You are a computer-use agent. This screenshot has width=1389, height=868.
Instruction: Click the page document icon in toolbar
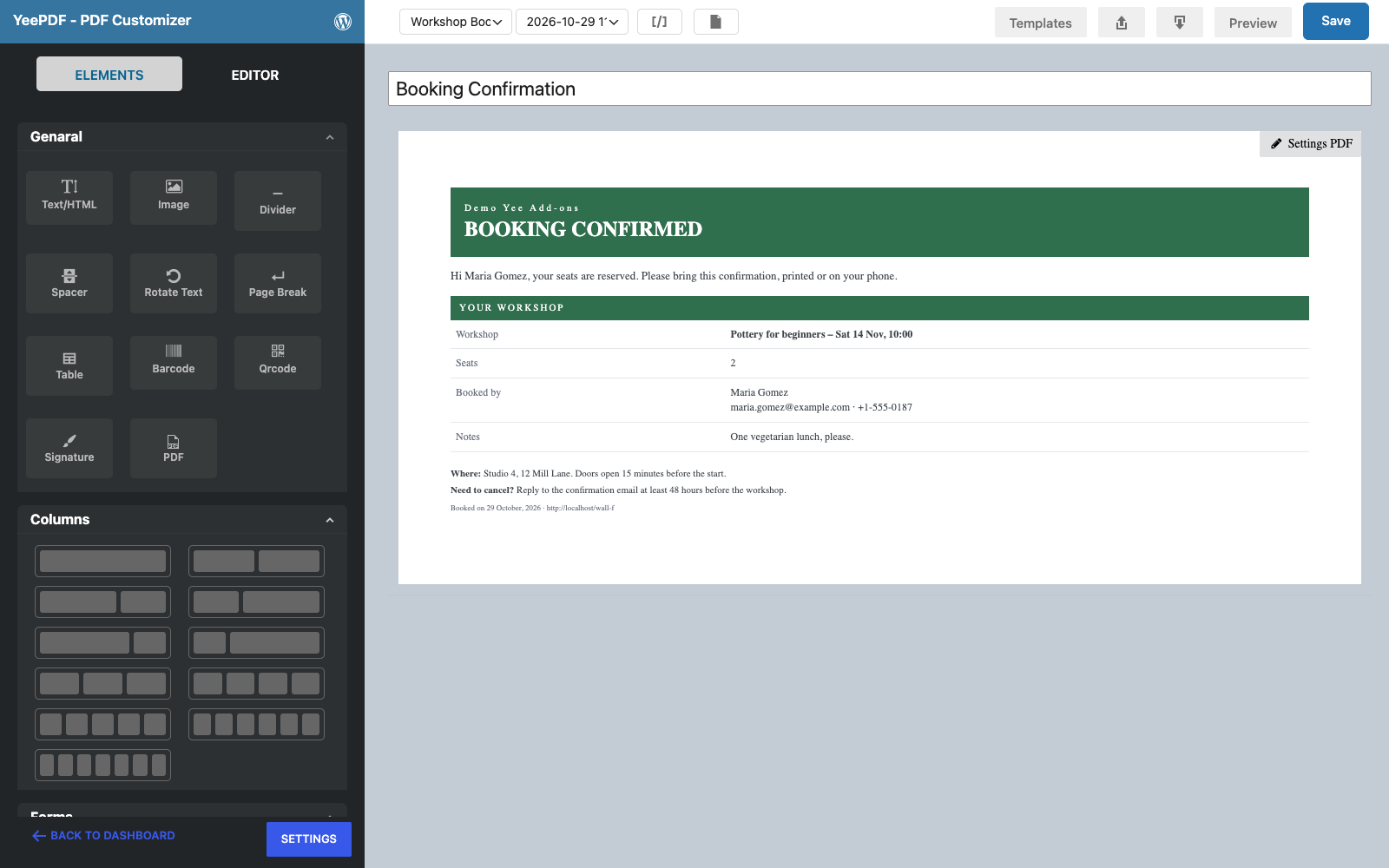[x=716, y=22]
